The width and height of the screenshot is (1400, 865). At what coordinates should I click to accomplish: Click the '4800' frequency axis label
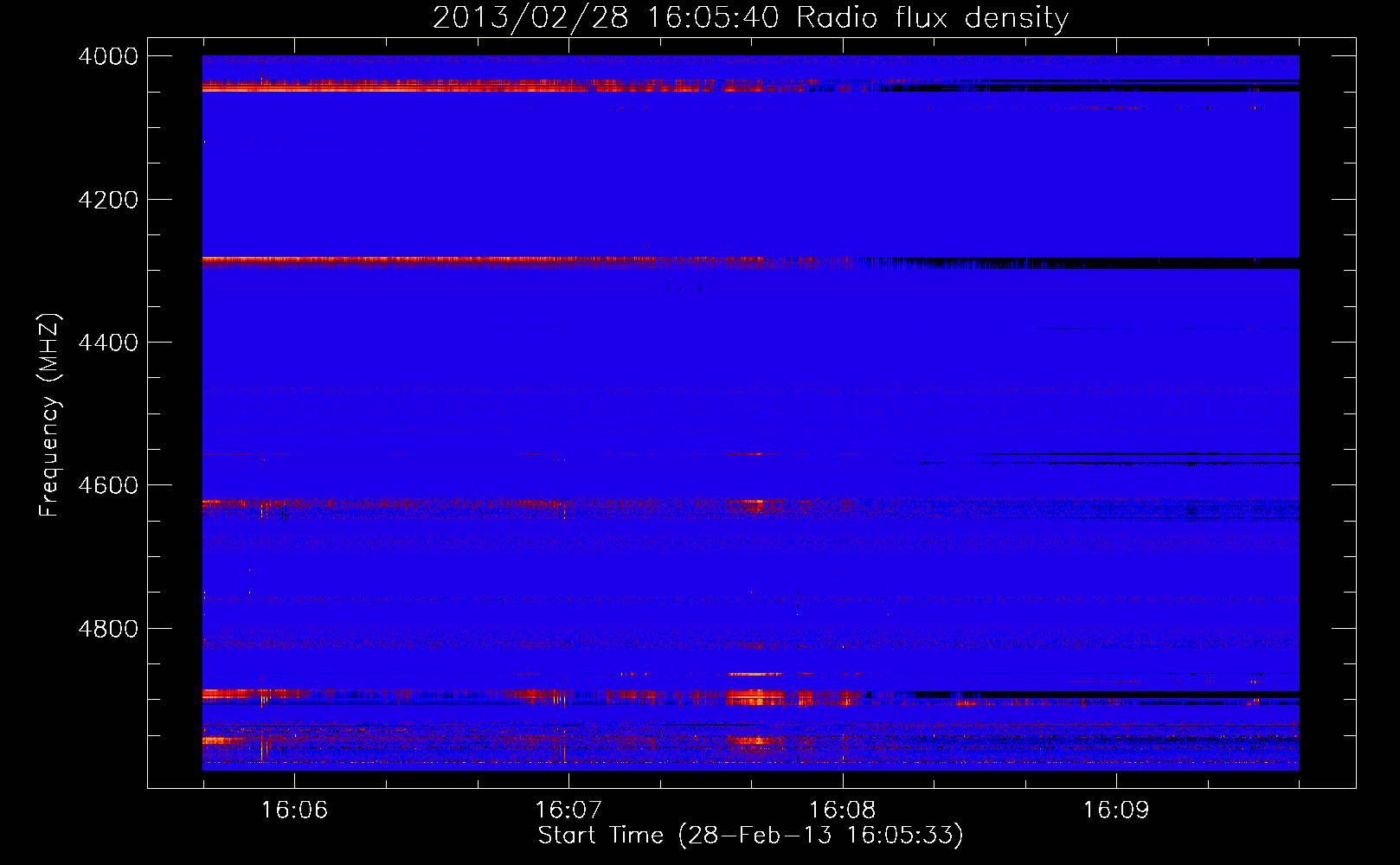[x=108, y=629]
